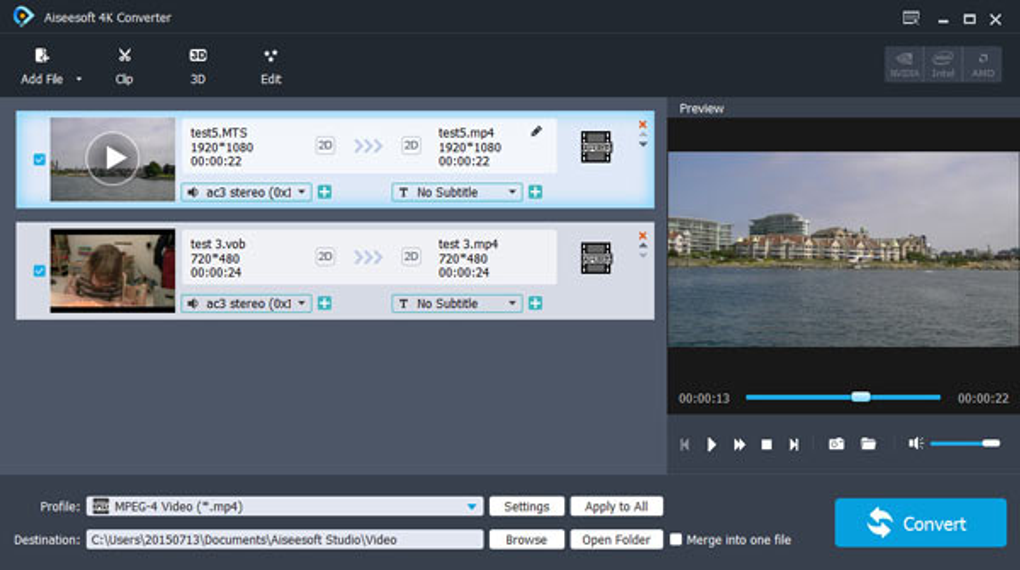Add audio track to test 3.vob
This screenshot has height=570, width=1020.
point(325,303)
